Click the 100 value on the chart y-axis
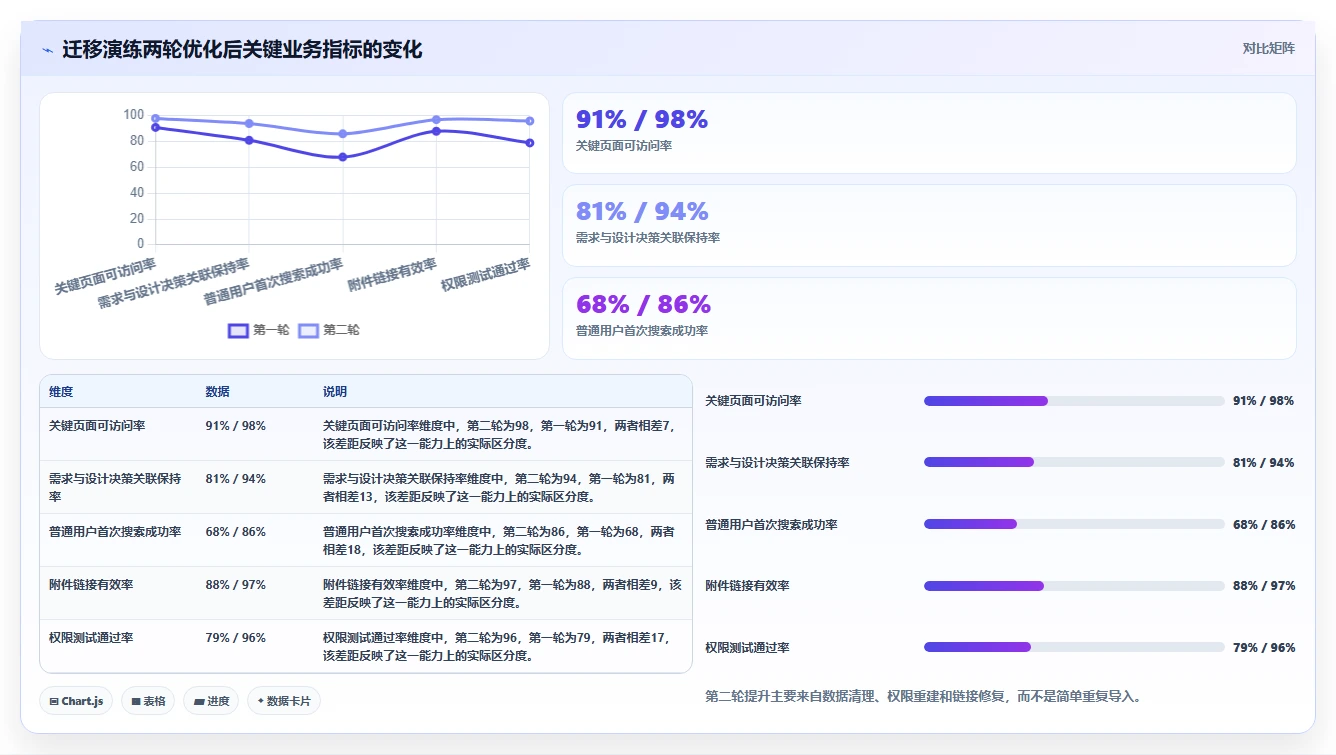This screenshot has height=755, width=1336. (x=134, y=114)
